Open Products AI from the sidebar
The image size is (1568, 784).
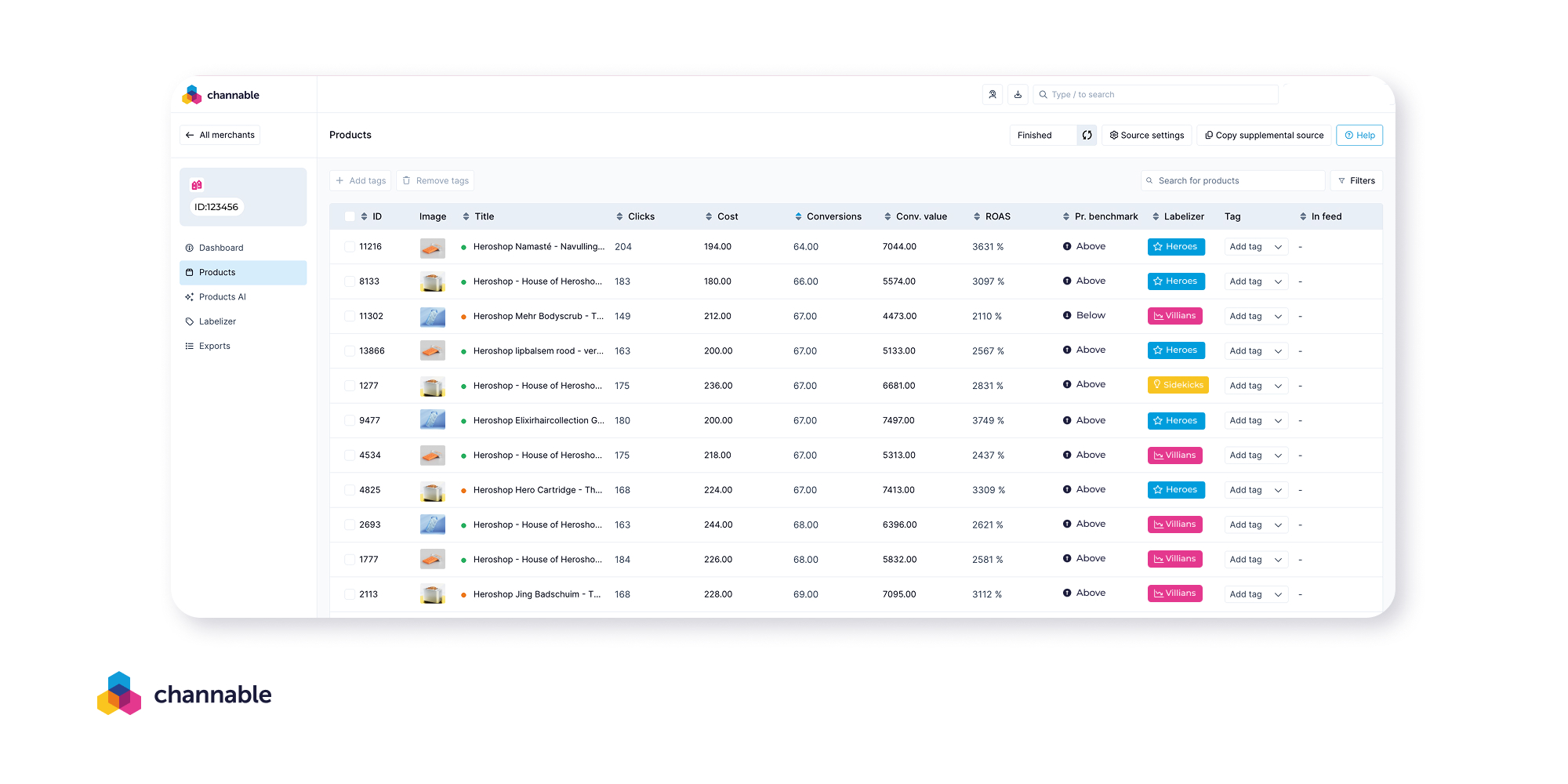(243, 297)
